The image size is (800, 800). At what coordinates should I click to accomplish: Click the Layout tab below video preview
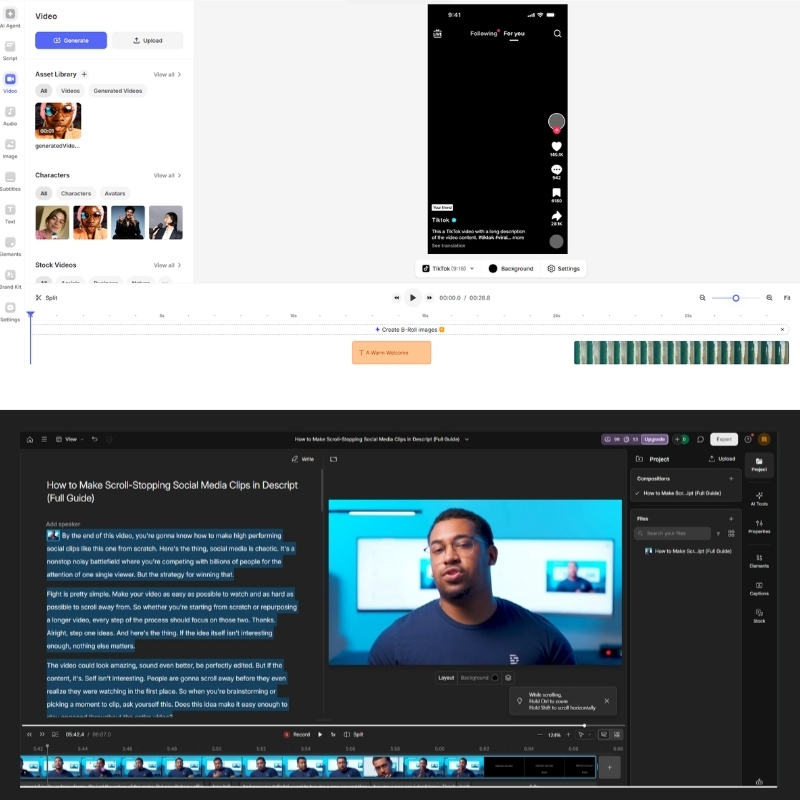(x=446, y=678)
